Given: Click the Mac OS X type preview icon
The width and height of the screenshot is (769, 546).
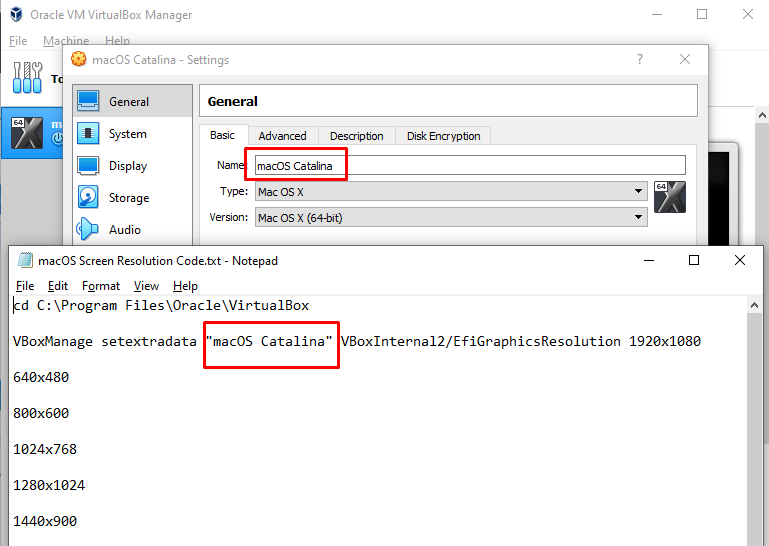Looking at the screenshot, I should pyautogui.click(x=670, y=197).
